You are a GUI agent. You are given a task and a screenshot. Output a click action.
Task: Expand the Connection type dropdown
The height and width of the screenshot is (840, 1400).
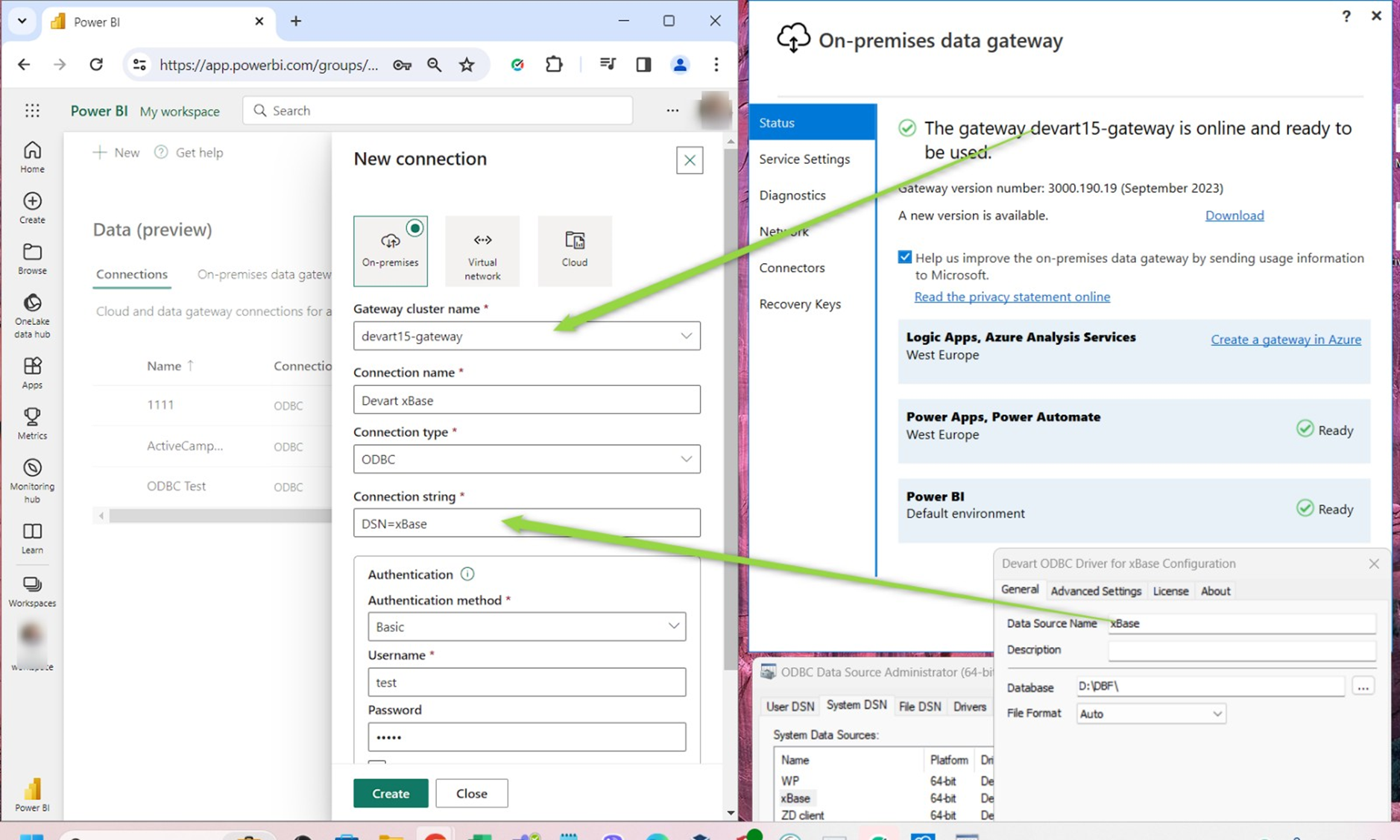click(686, 459)
